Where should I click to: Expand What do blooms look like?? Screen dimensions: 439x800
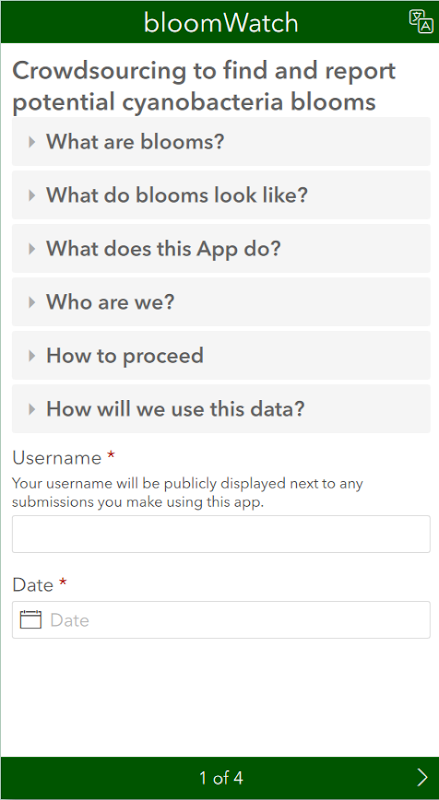click(x=221, y=195)
